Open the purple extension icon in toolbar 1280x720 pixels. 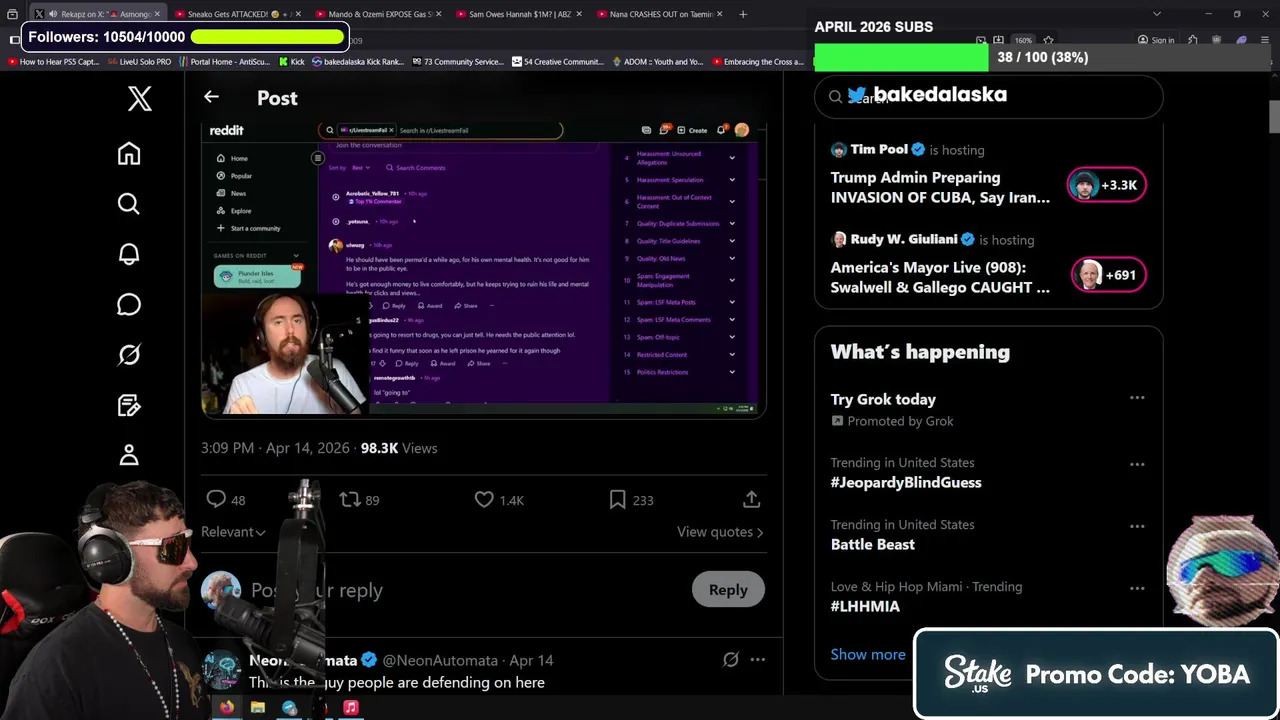coord(1241,40)
